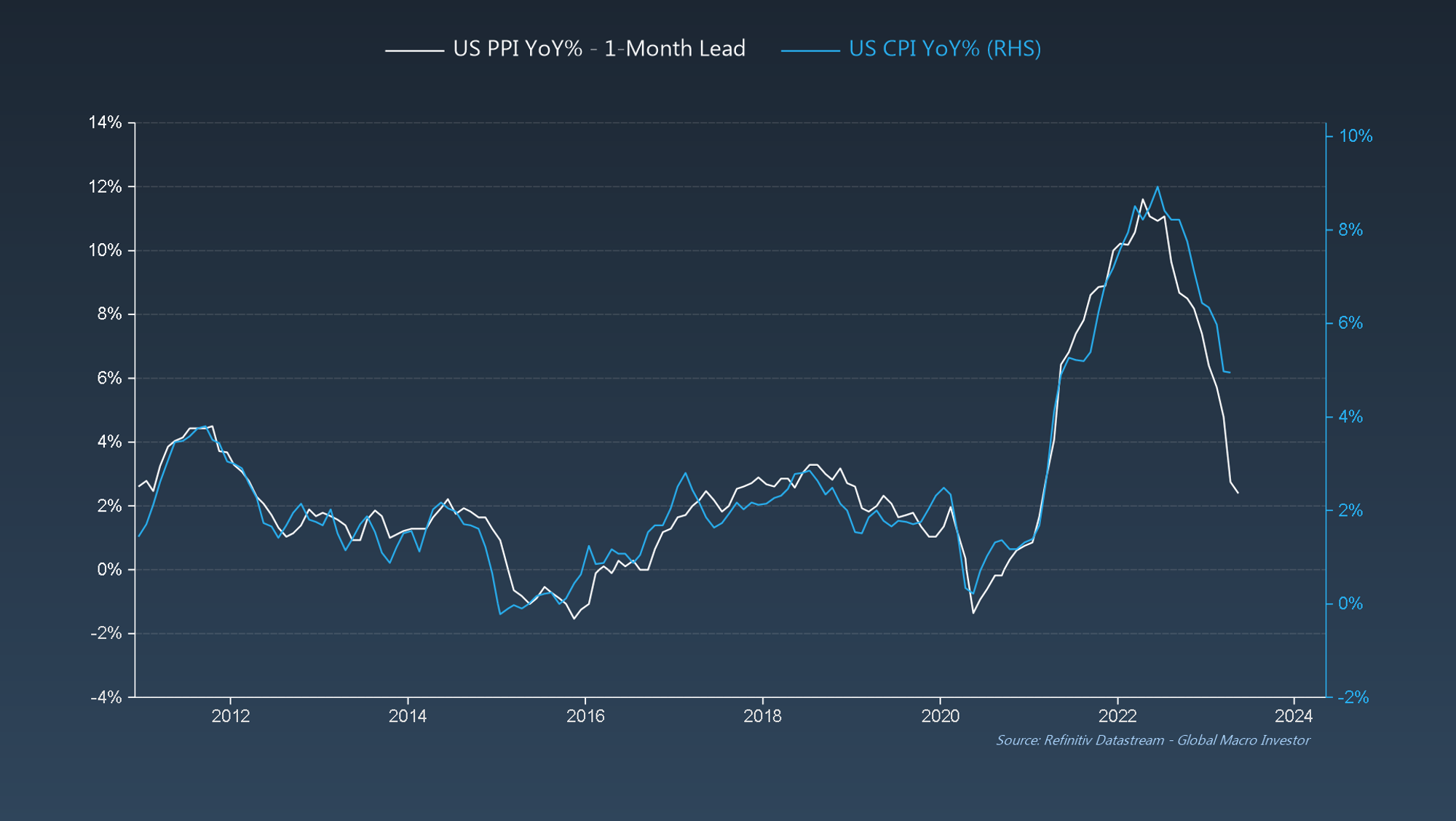Click the -2% right axis label
This screenshot has height=821, width=1456.
tap(1353, 697)
